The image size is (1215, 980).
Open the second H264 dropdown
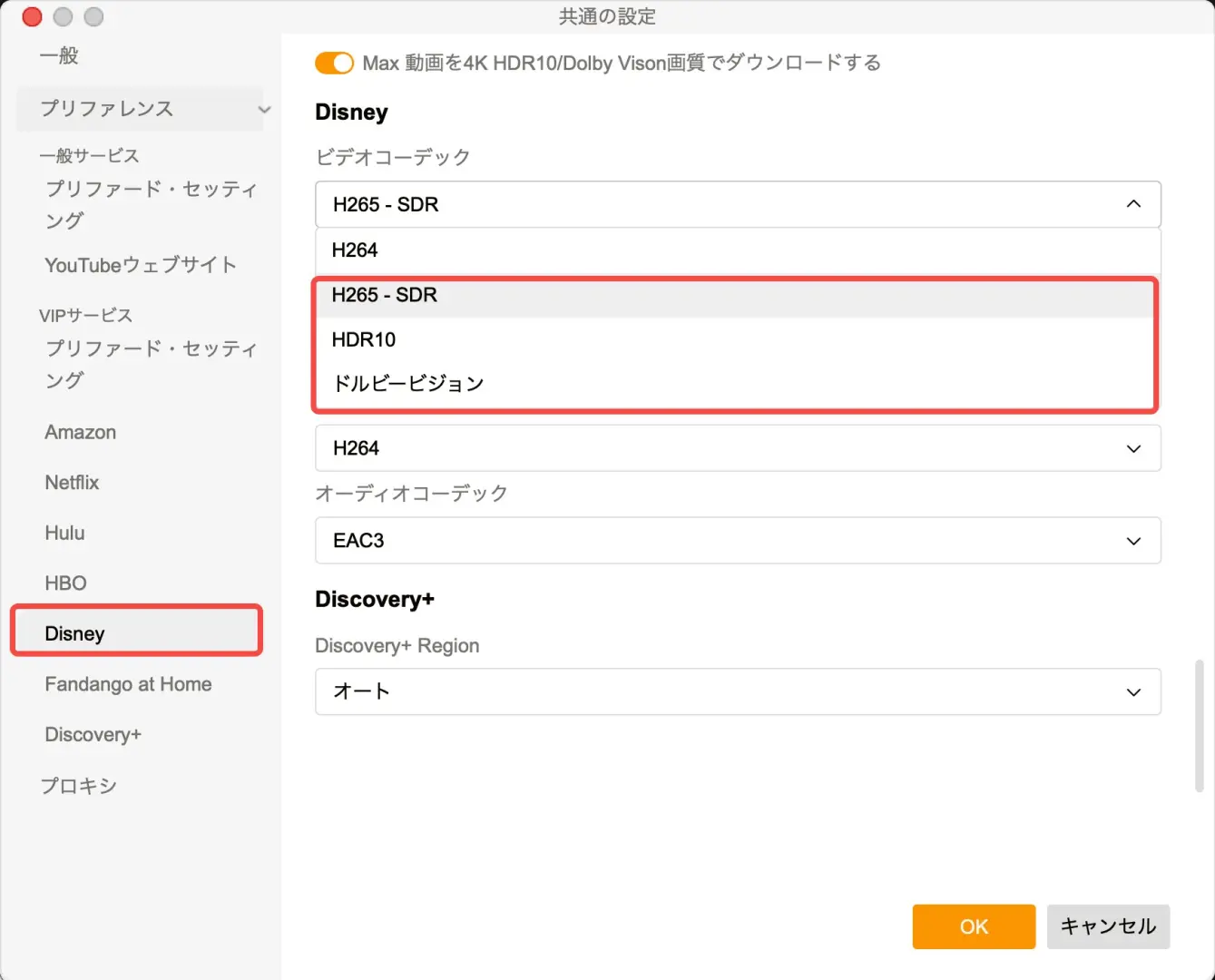(x=738, y=448)
